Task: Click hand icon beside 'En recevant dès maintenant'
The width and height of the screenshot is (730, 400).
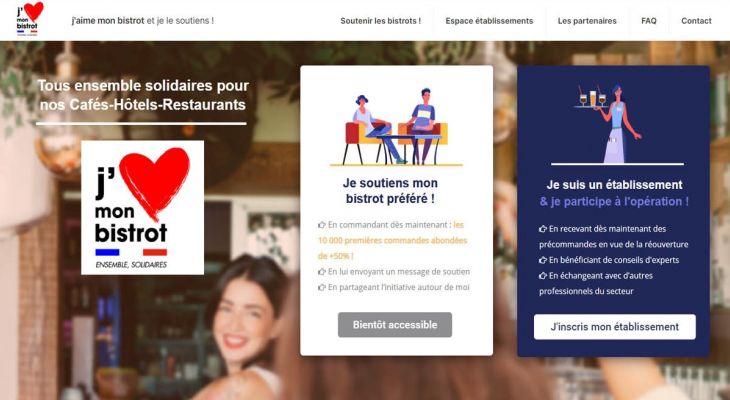Action: (x=543, y=229)
